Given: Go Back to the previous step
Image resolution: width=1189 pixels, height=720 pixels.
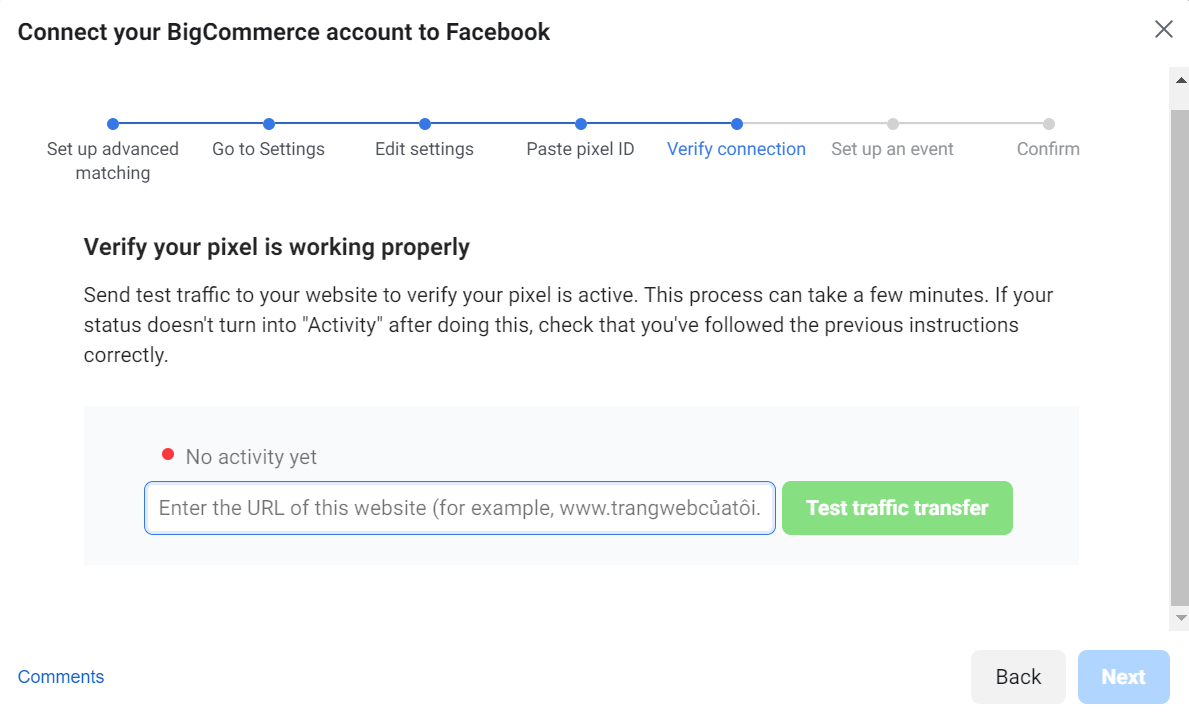Looking at the screenshot, I should [x=1018, y=677].
